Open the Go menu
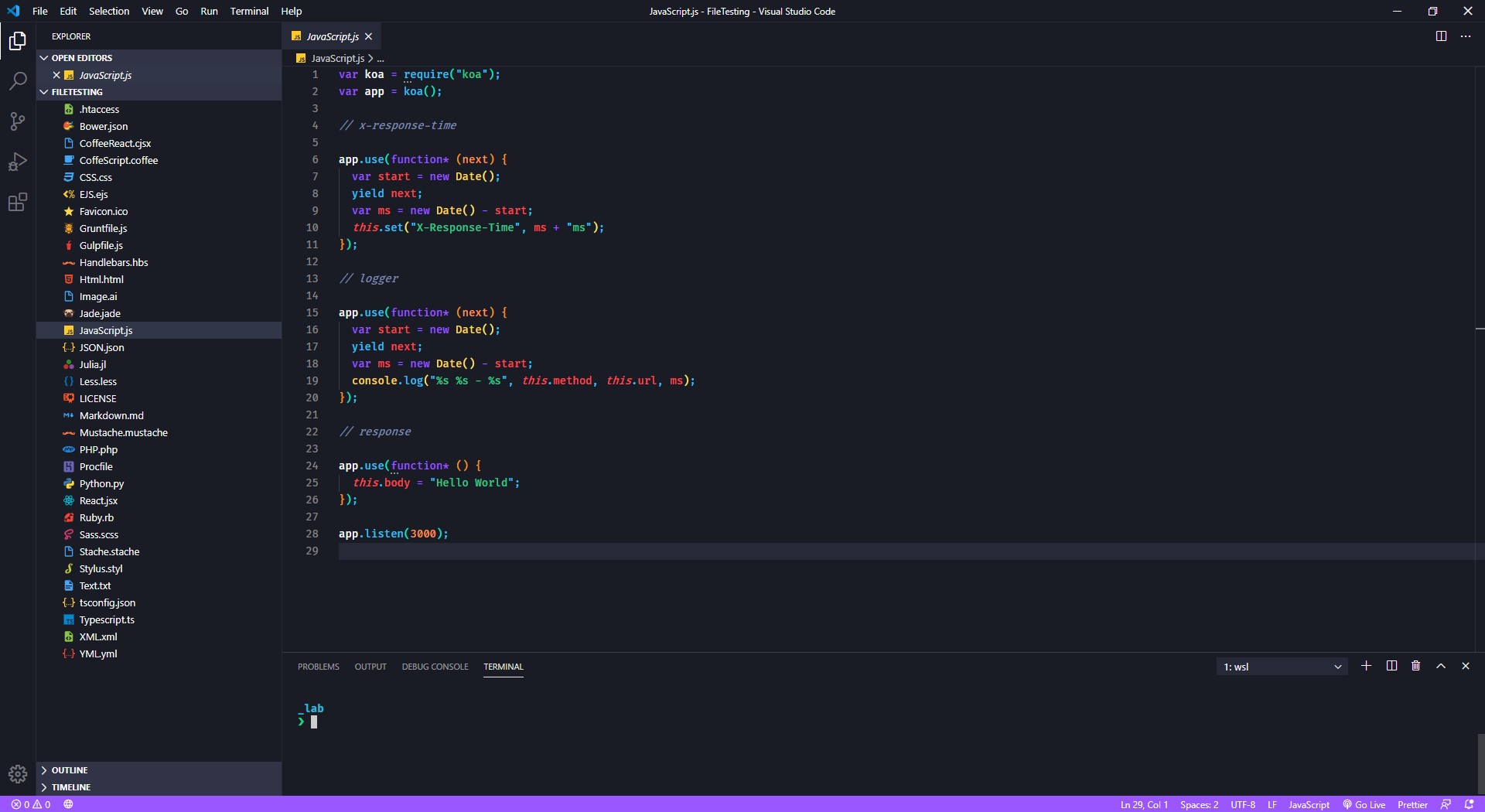This screenshot has height=812, width=1485. 182,11
